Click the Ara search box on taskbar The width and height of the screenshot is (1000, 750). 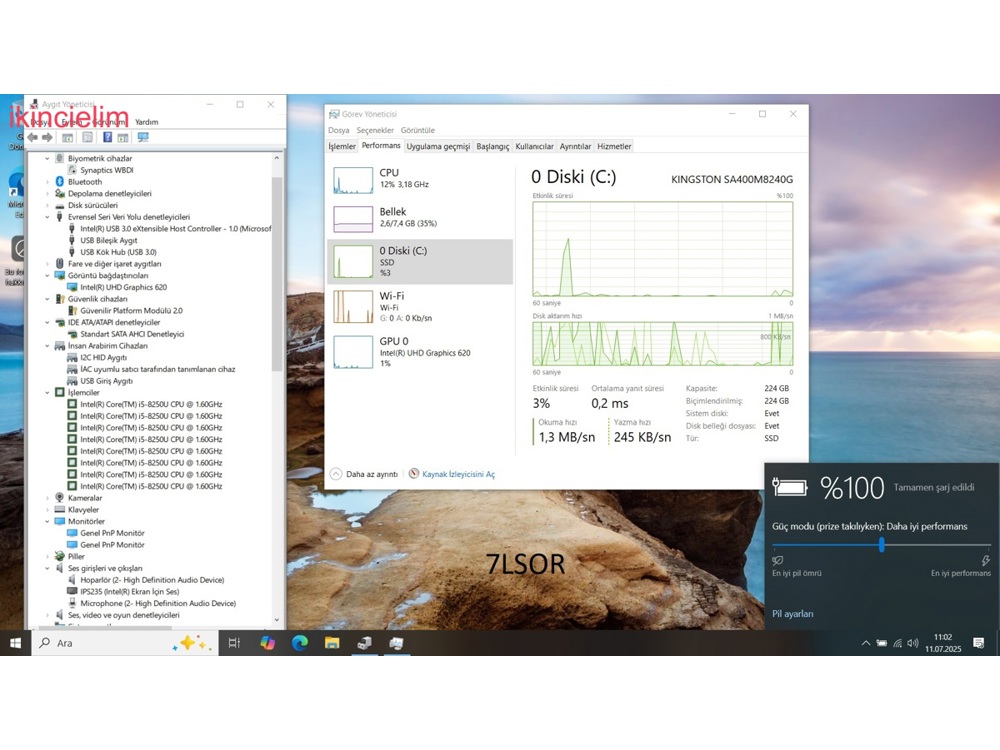(x=126, y=643)
